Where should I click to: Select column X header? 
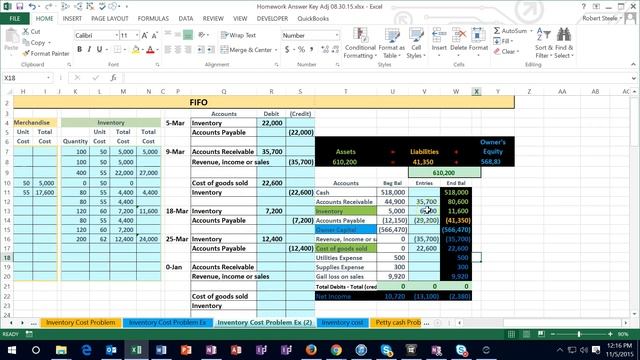pyautogui.click(x=476, y=91)
